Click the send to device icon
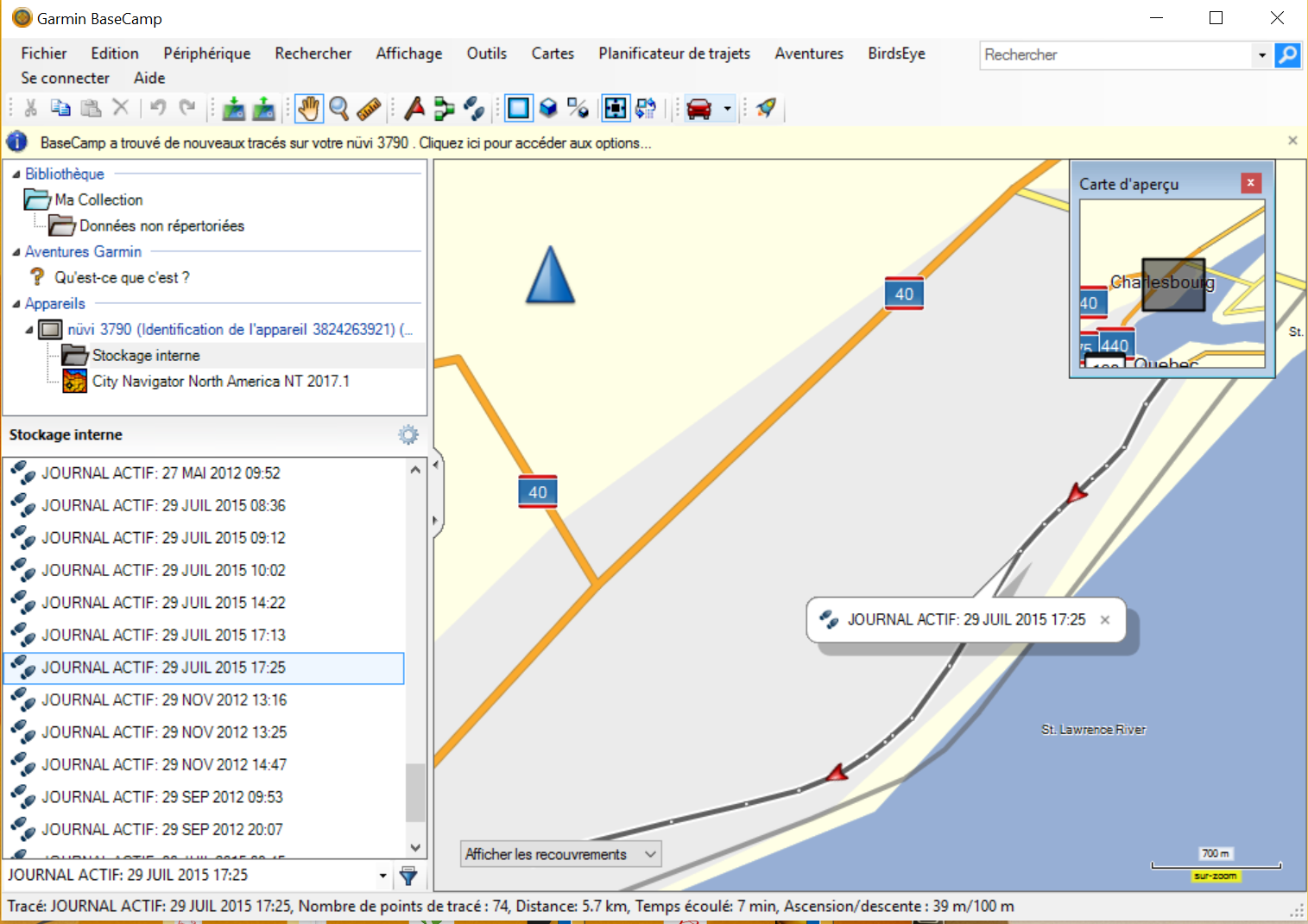Screen dimensions: 1308x924 (234, 108)
